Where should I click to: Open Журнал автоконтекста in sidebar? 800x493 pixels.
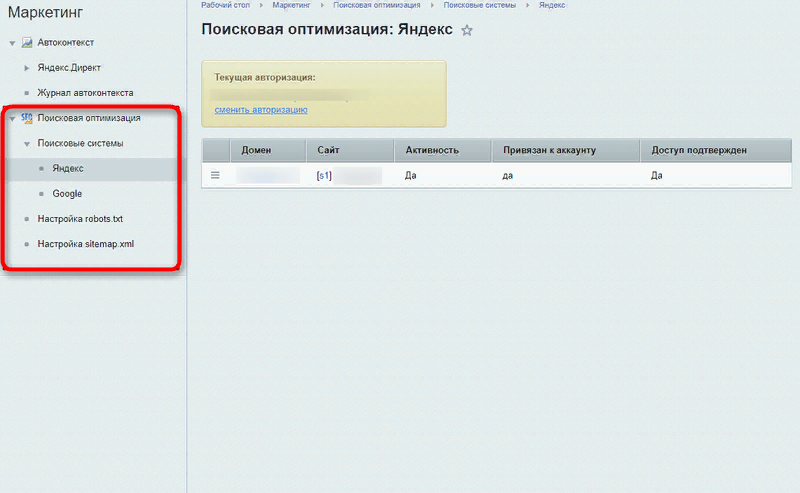(85, 93)
